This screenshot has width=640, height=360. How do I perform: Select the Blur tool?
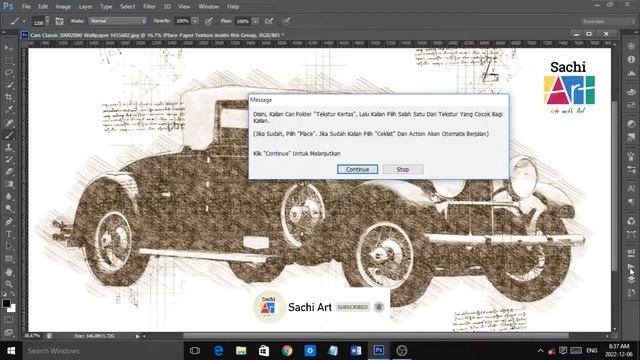(9, 196)
